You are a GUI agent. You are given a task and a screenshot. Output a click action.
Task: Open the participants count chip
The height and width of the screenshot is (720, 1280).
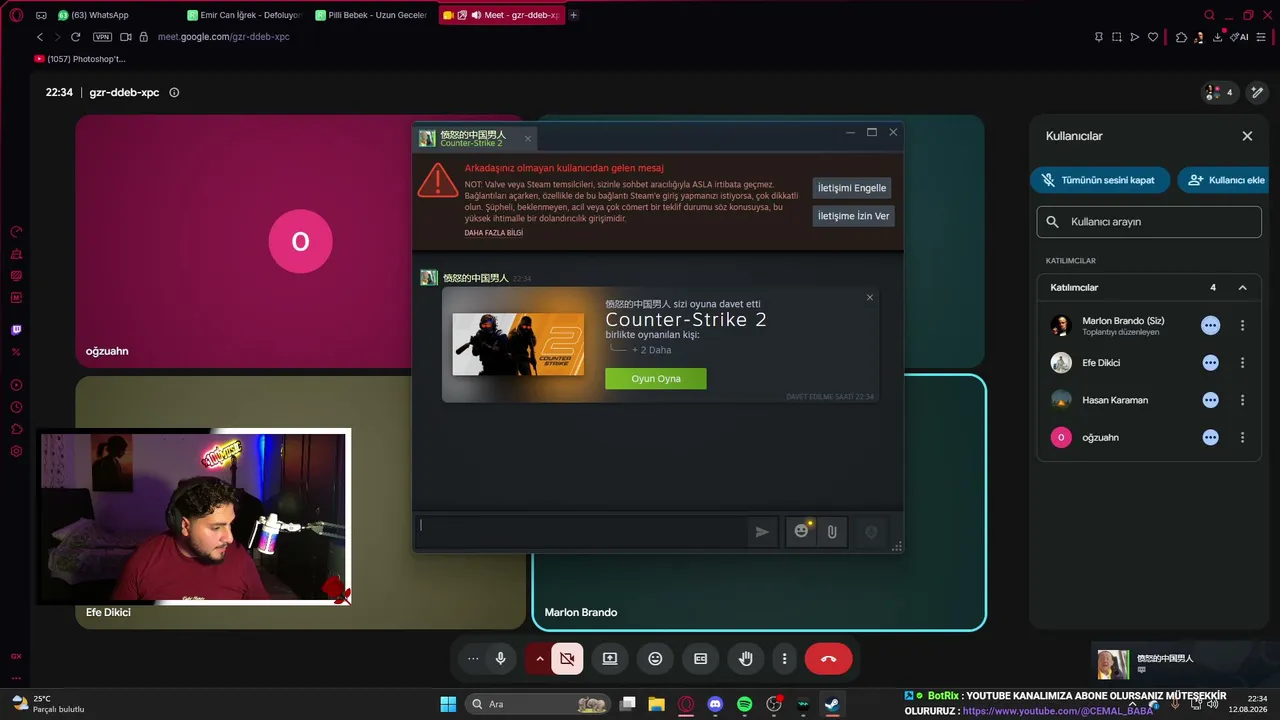1220,92
